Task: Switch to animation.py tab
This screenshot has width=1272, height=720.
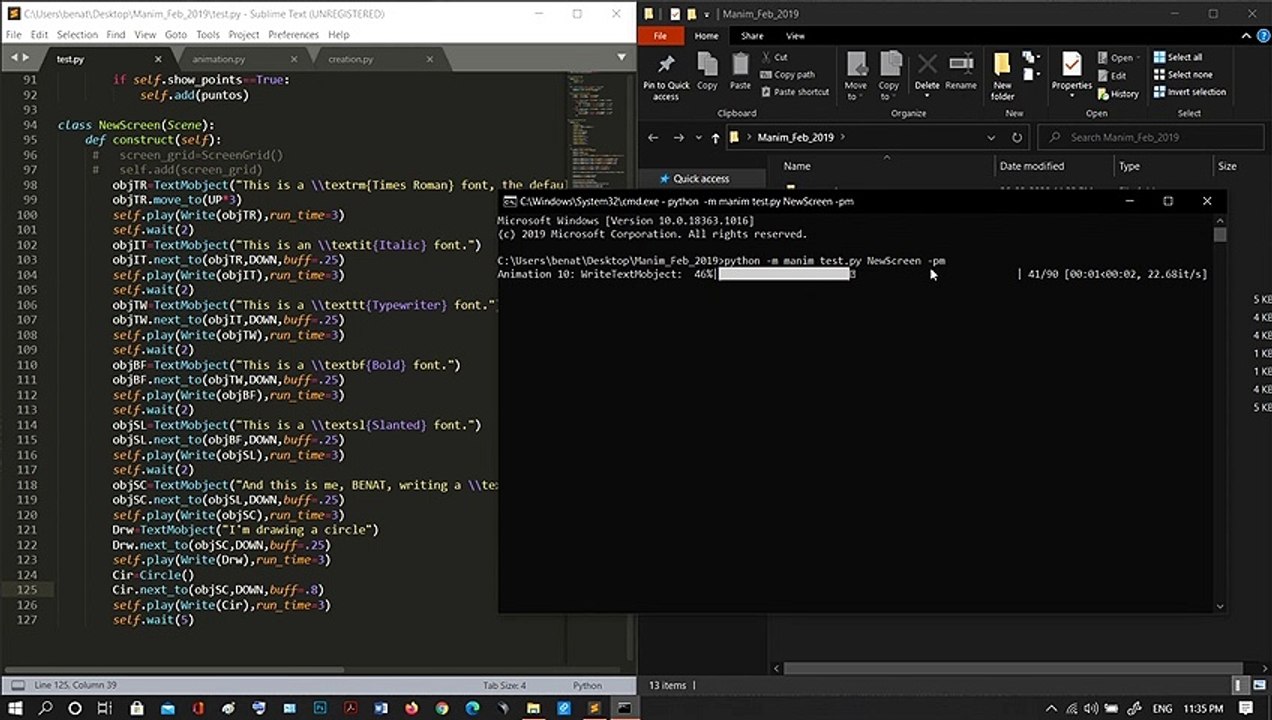Action: click(219, 59)
